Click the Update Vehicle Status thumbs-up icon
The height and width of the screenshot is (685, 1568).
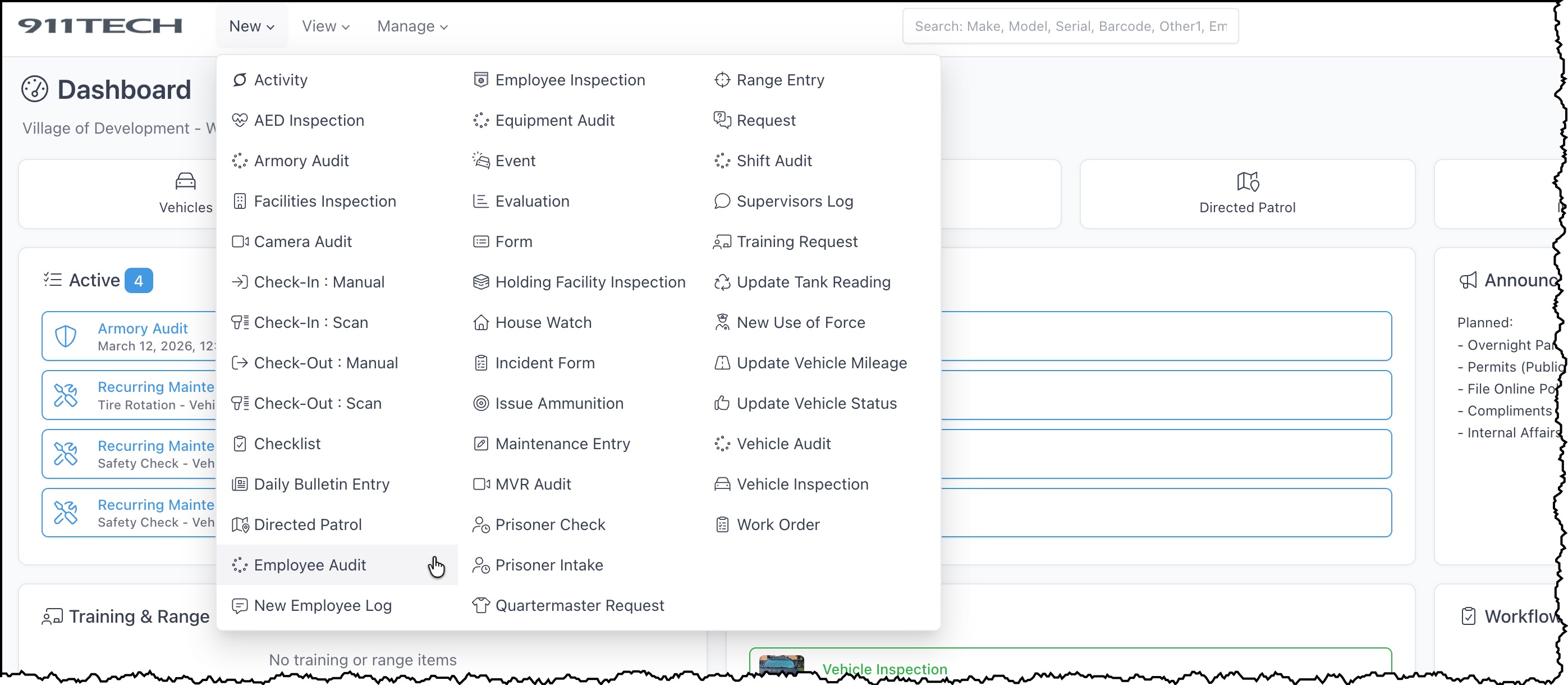(722, 403)
